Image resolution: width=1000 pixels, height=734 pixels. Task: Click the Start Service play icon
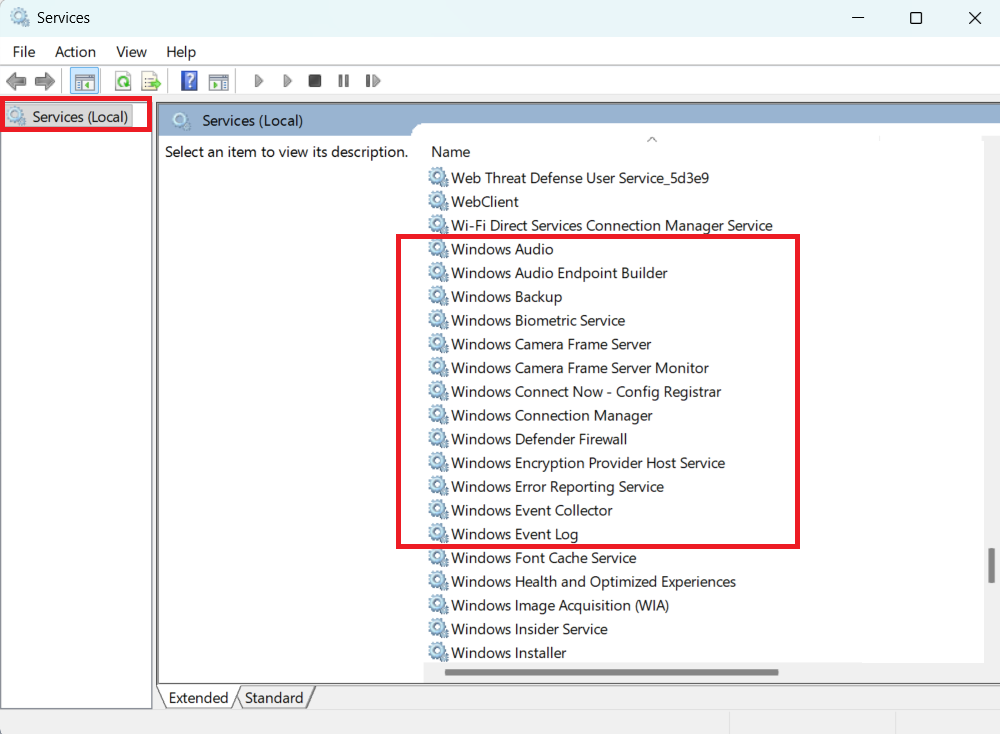tap(258, 81)
